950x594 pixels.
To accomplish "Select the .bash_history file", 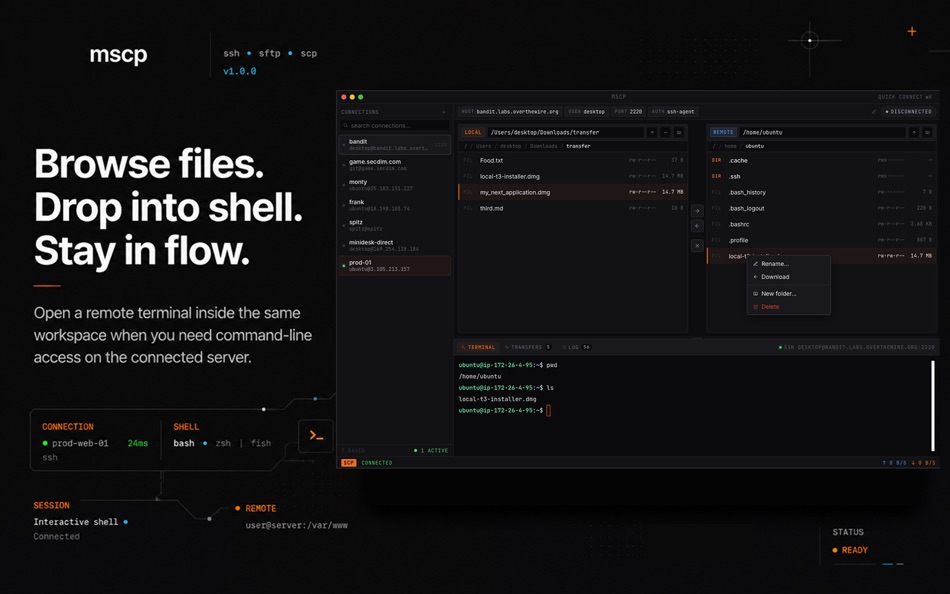I will 822,192.
